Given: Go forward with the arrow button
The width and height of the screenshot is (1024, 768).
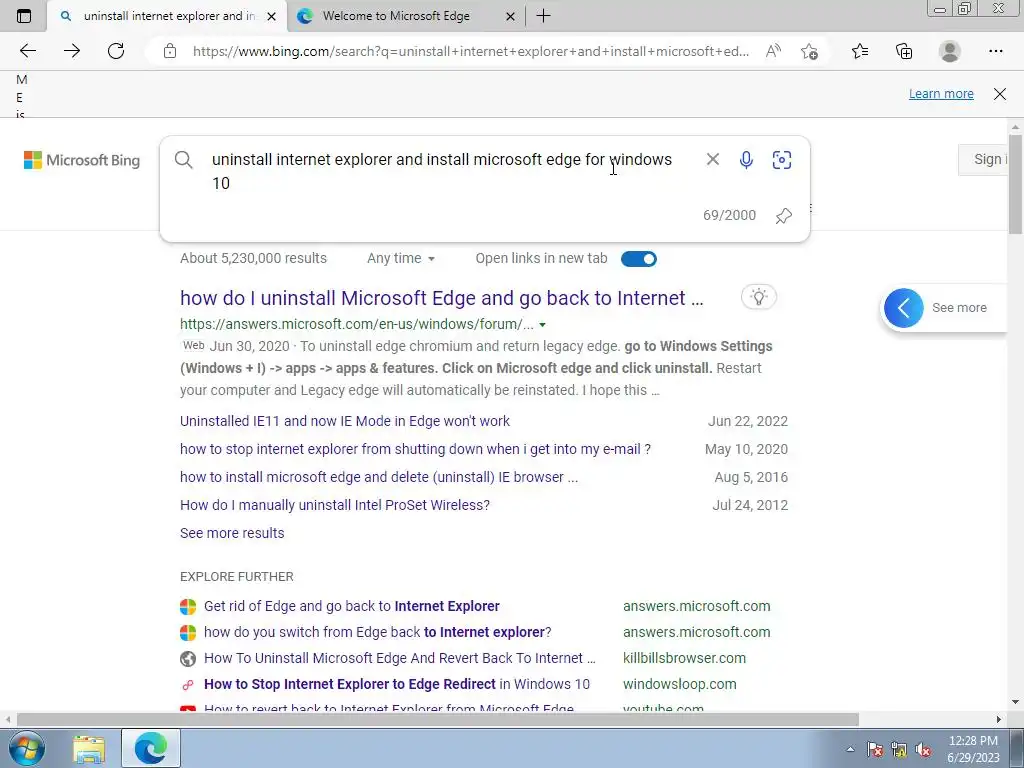Looking at the screenshot, I should point(72,51).
